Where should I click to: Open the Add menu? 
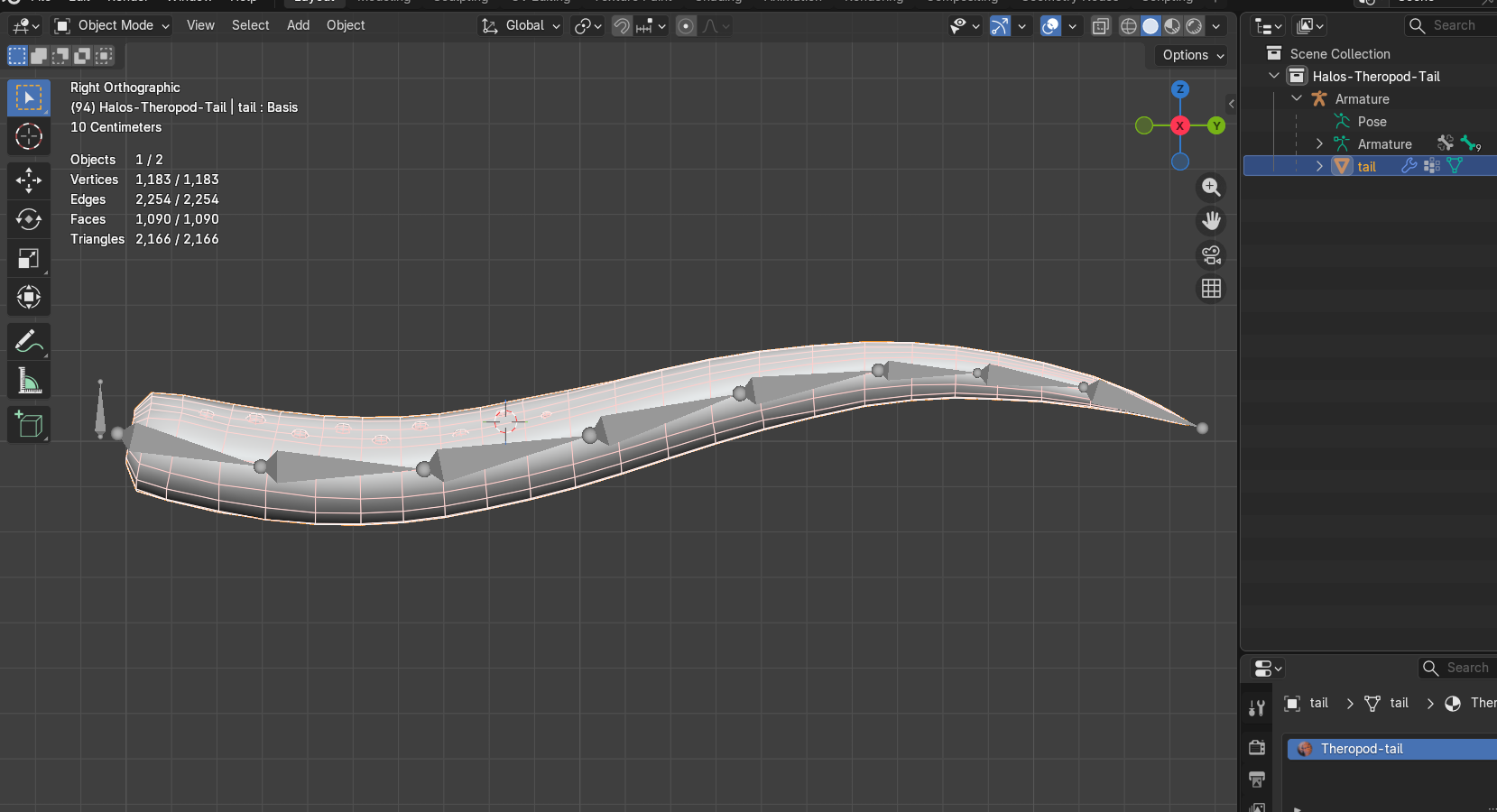click(298, 25)
